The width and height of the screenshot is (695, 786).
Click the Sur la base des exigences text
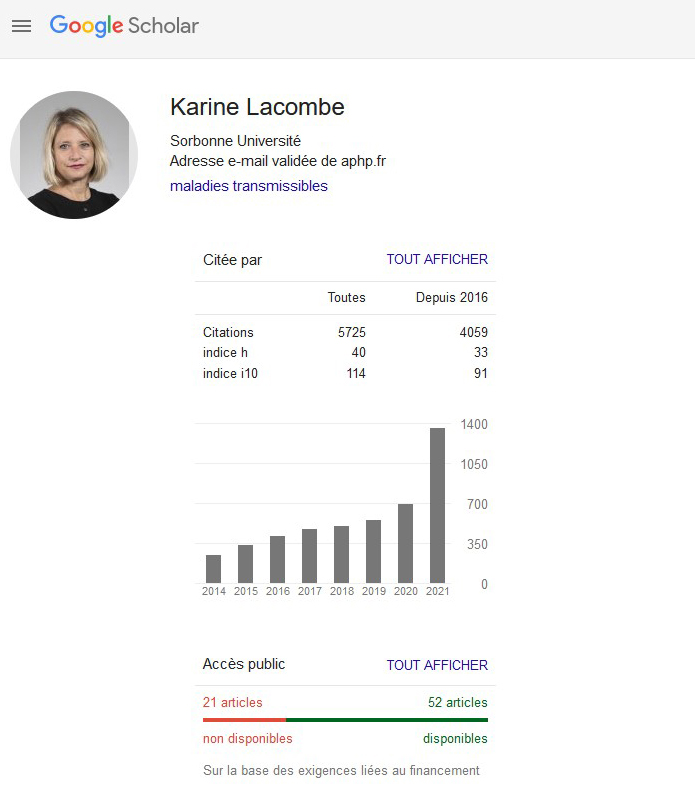pos(341,770)
